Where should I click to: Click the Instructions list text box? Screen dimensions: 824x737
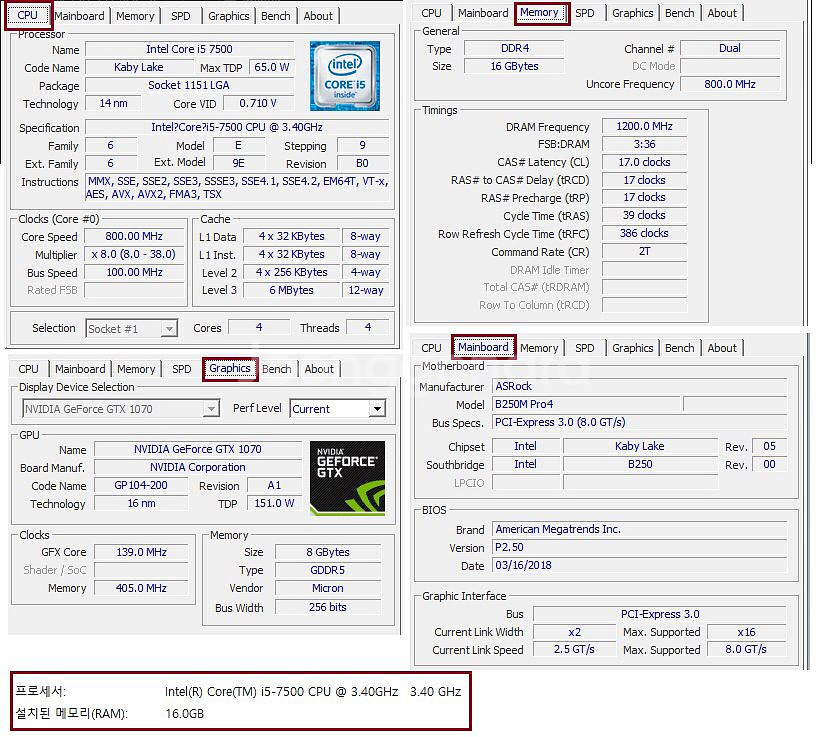pos(238,188)
